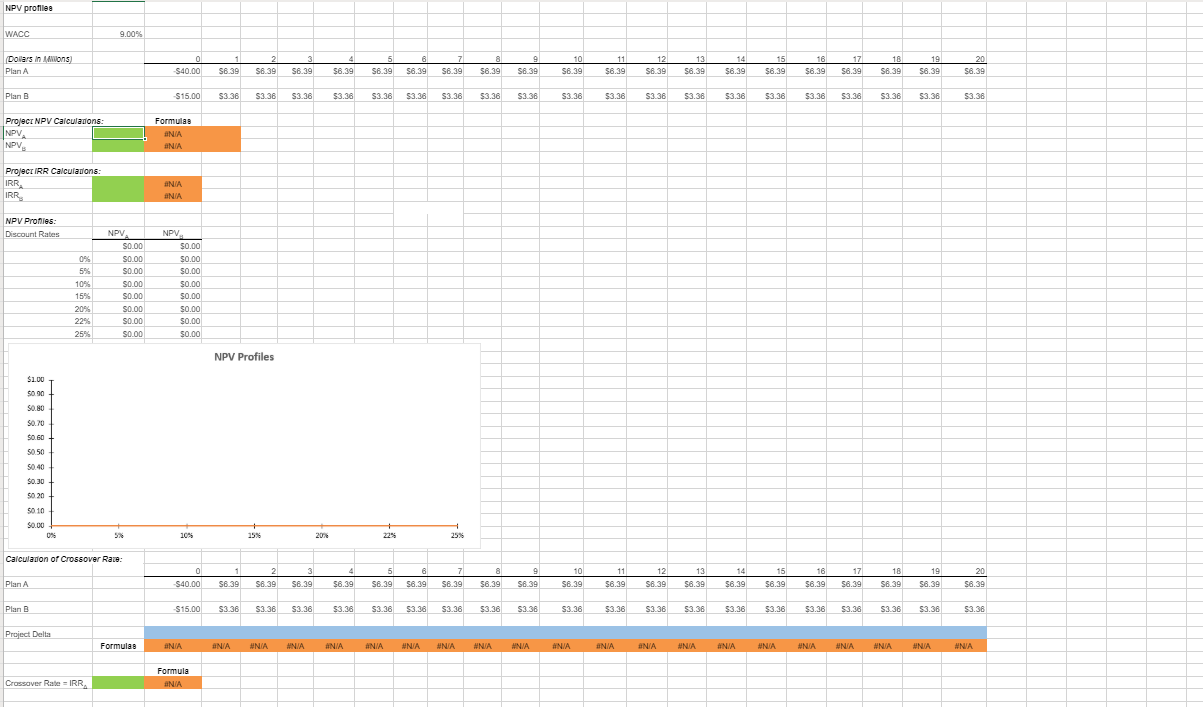Select Plan B's year 1 $3.36 cell in the crossover section
This screenshot has width=1203, height=707.
(x=222, y=609)
